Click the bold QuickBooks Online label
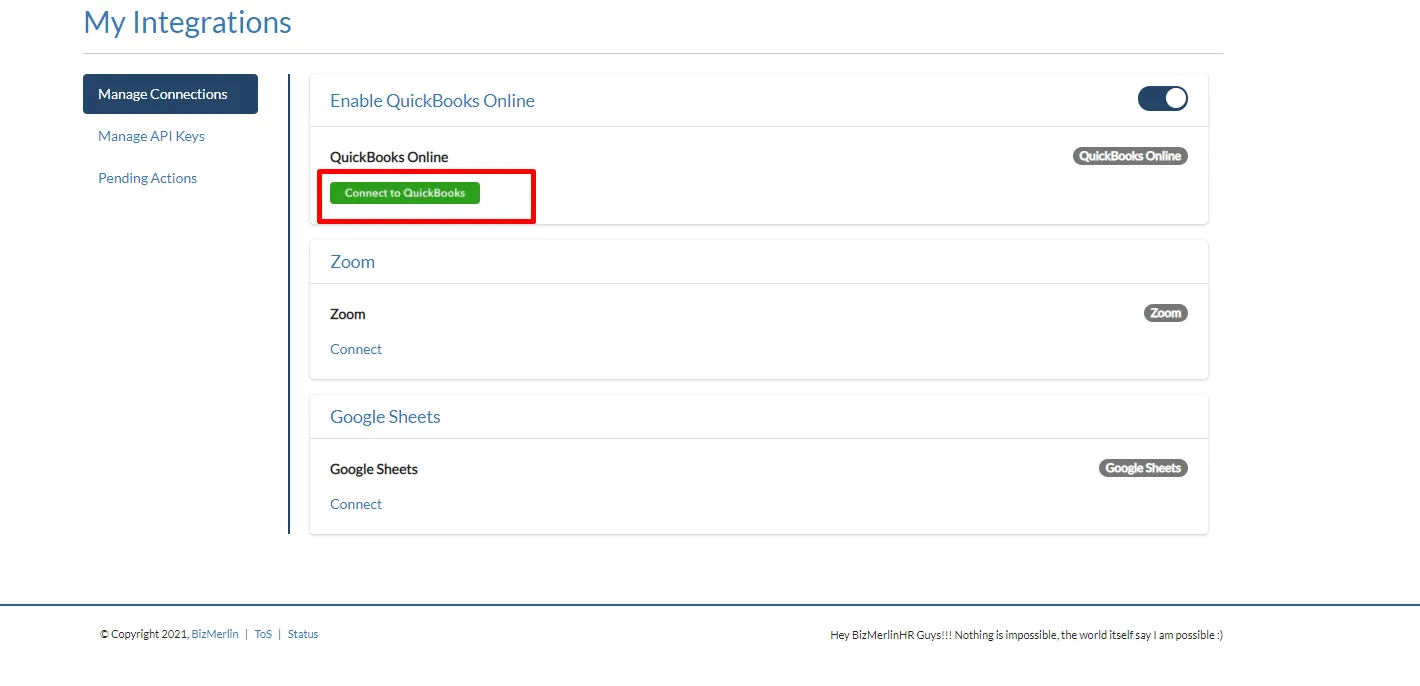 pyautogui.click(x=389, y=157)
